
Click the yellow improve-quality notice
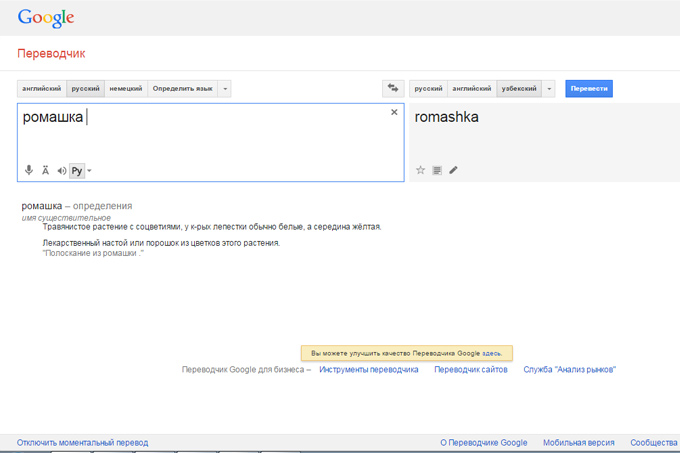pos(407,353)
